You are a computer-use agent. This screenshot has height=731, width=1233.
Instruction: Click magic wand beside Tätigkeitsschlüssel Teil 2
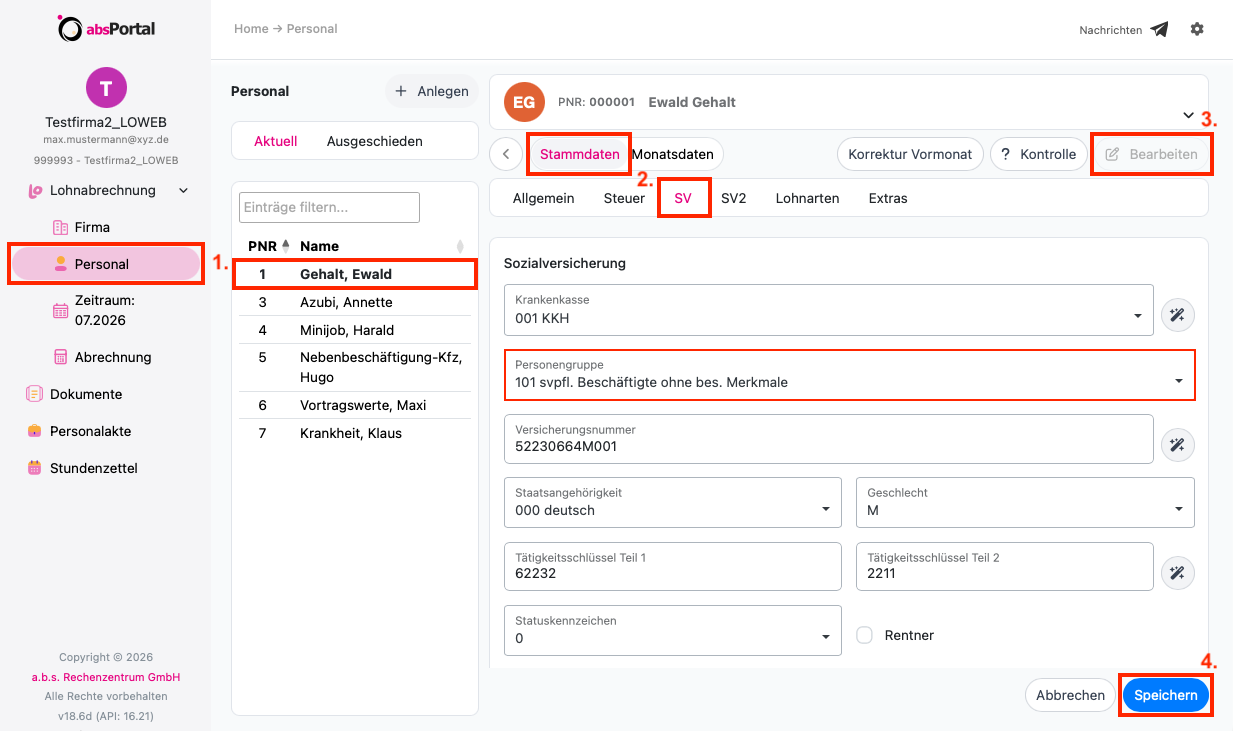click(x=1177, y=573)
